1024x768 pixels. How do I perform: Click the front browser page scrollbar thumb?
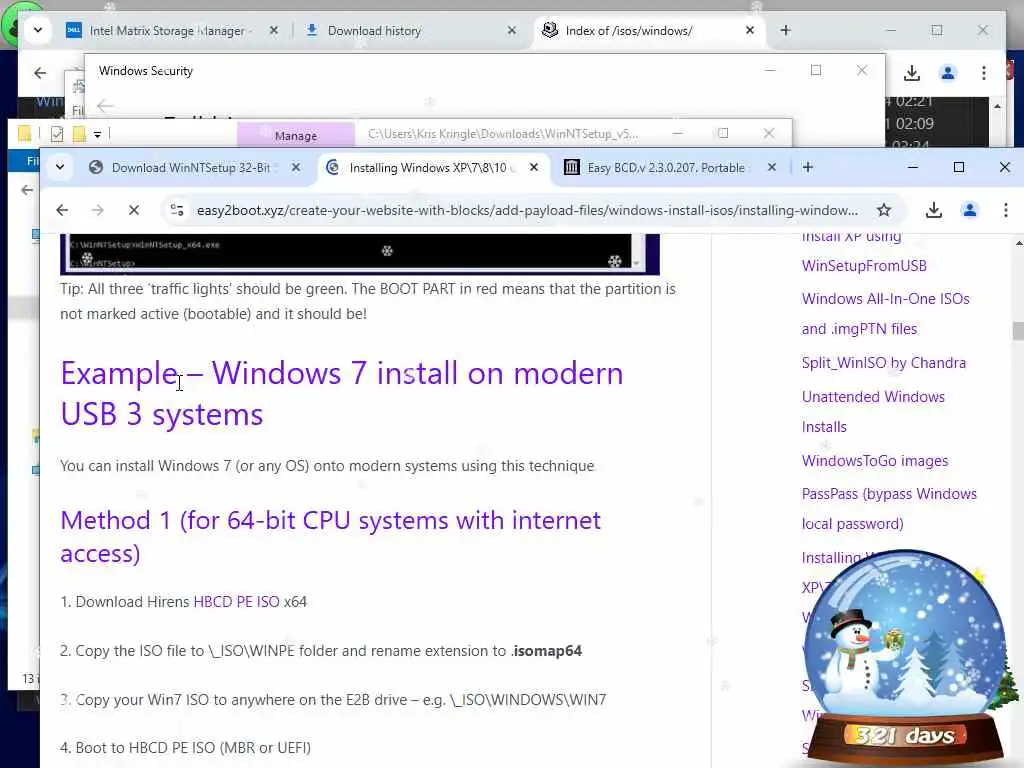click(1018, 330)
